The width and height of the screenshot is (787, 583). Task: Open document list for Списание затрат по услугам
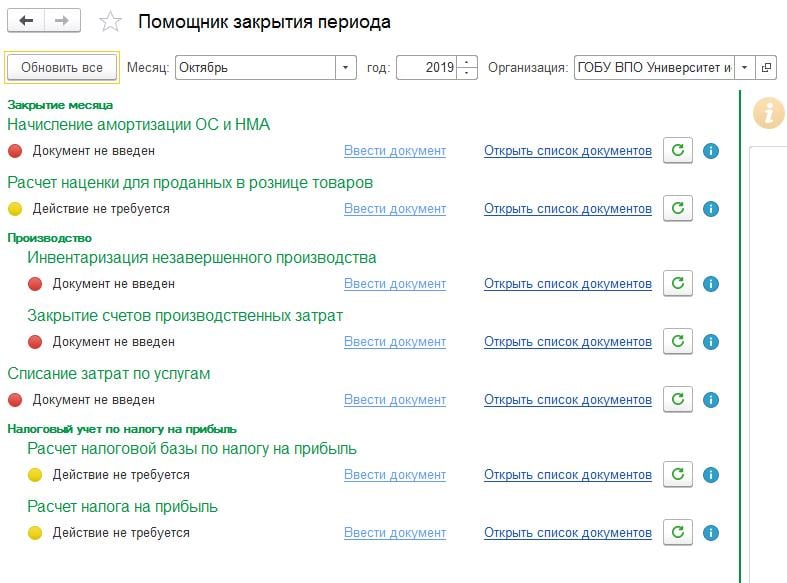click(567, 400)
